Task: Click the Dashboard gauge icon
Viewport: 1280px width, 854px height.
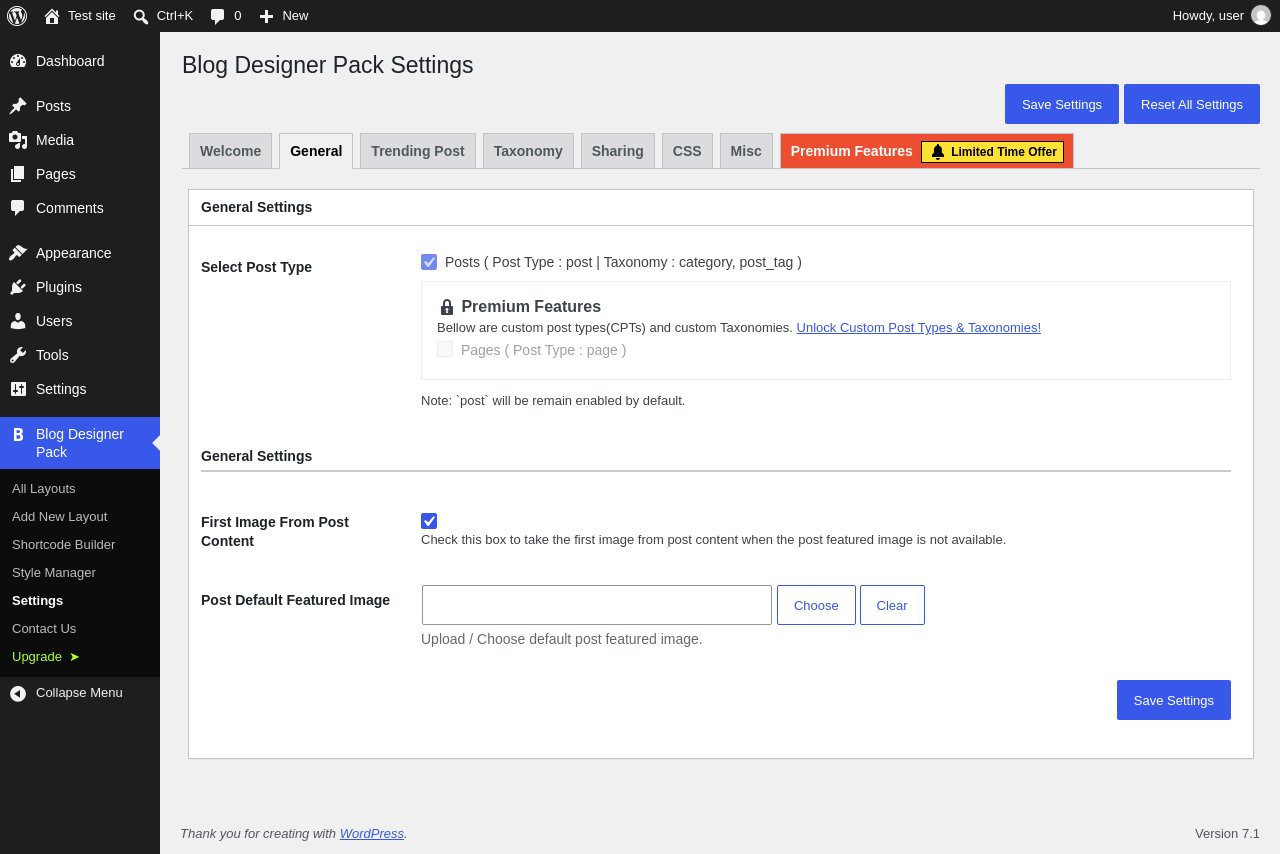Action: pyautogui.click(x=18, y=61)
